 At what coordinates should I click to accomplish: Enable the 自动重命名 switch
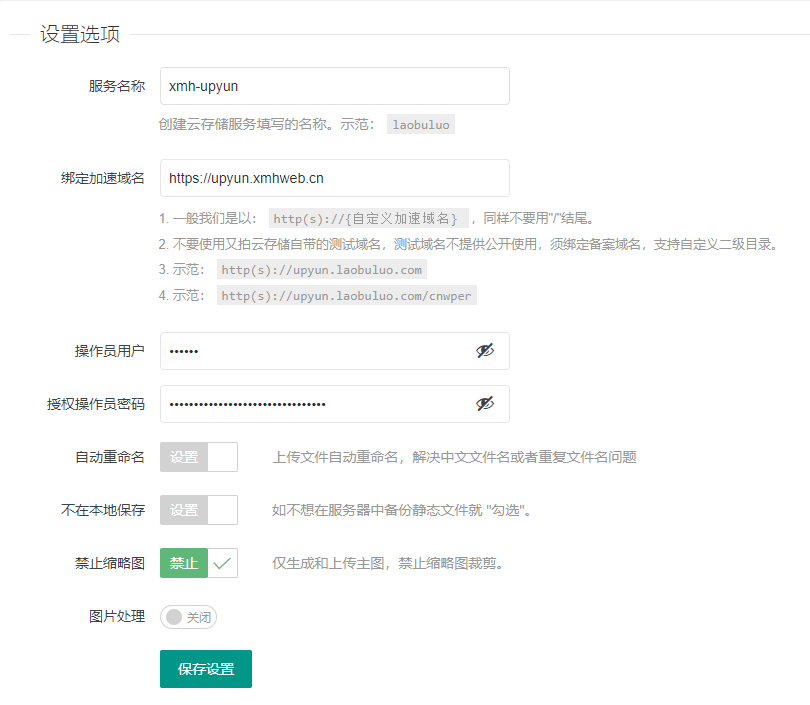coord(199,457)
